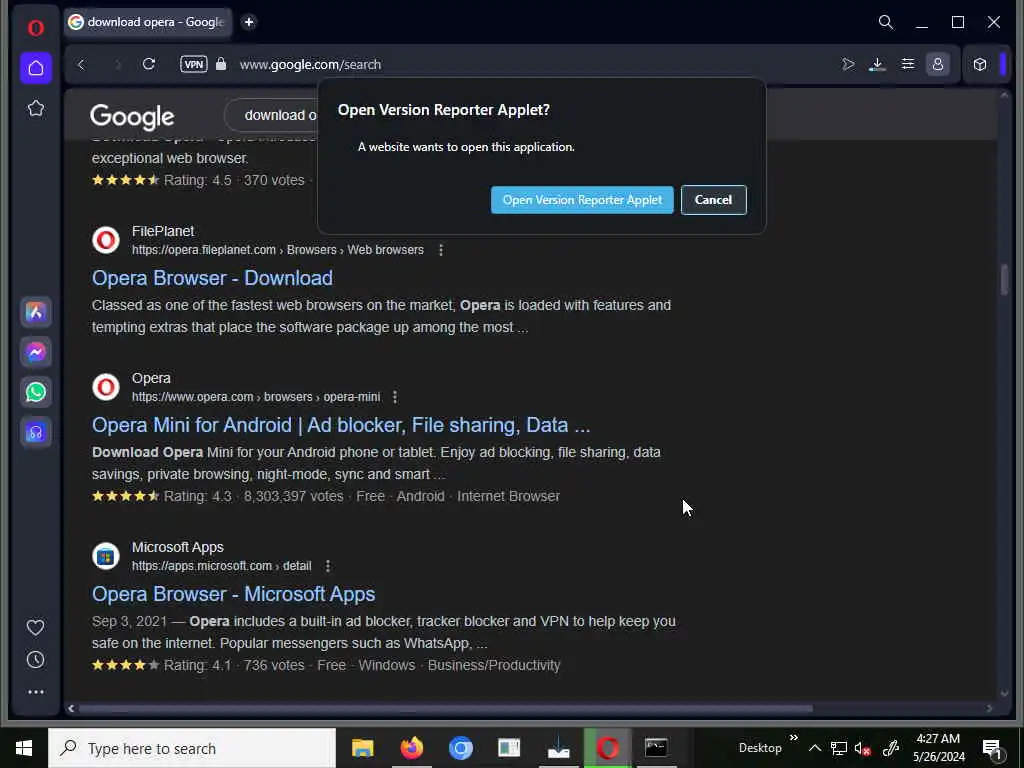This screenshot has width=1024, height=768.
Task: Click the 'Microsoft Apps' site name
Action: pyautogui.click(x=178, y=547)
